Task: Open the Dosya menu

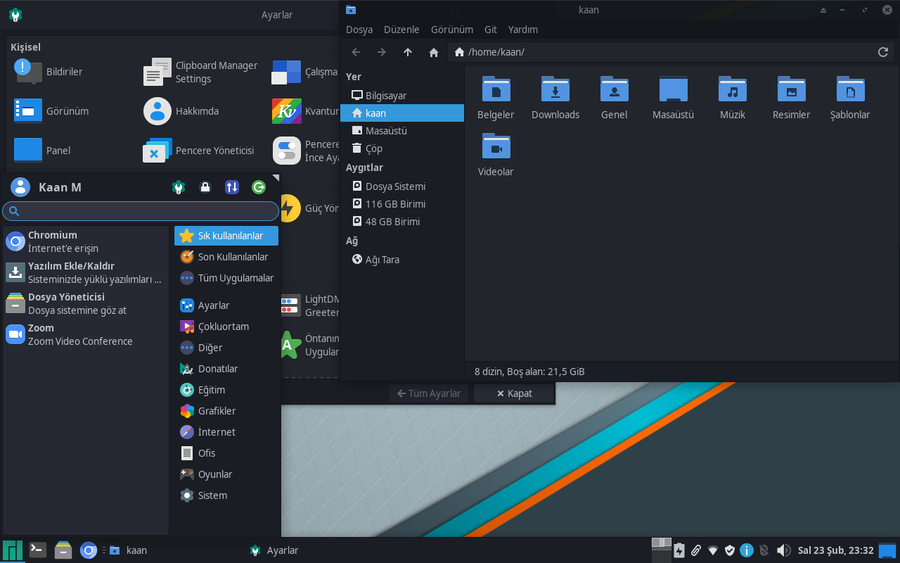Action: (359, 30)
